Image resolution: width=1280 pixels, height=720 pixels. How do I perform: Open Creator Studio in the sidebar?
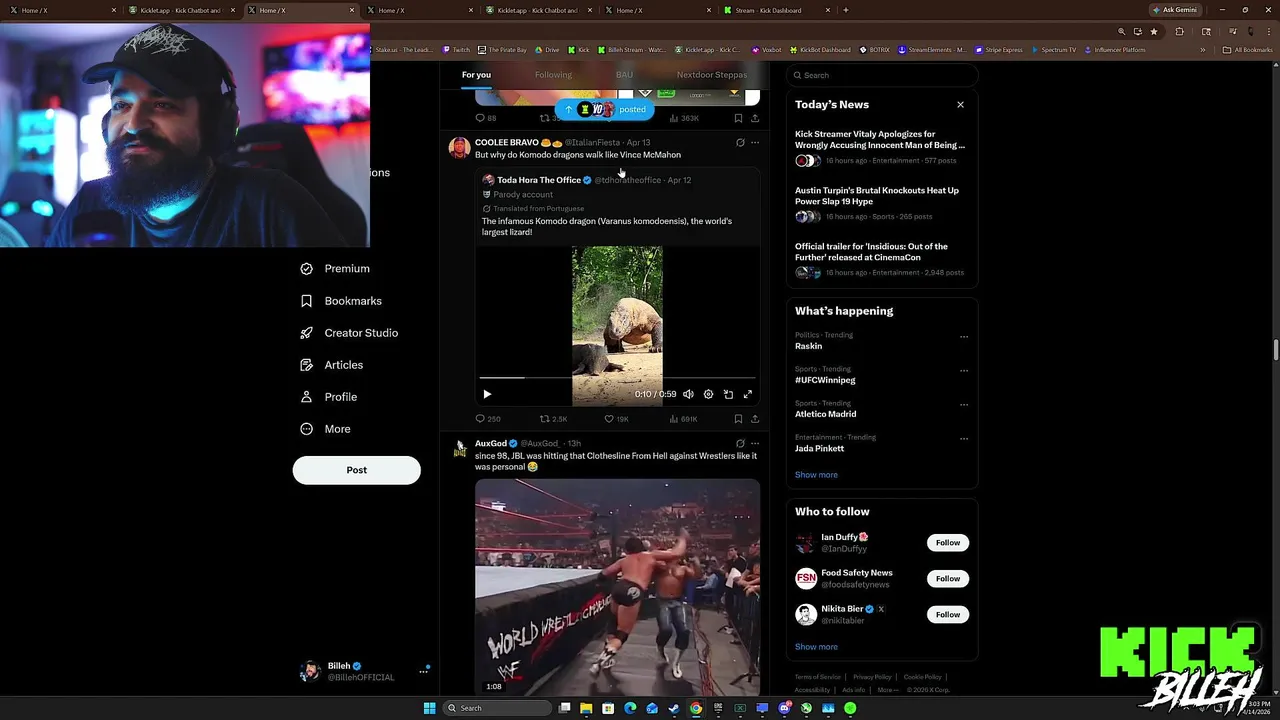[349, 333]
